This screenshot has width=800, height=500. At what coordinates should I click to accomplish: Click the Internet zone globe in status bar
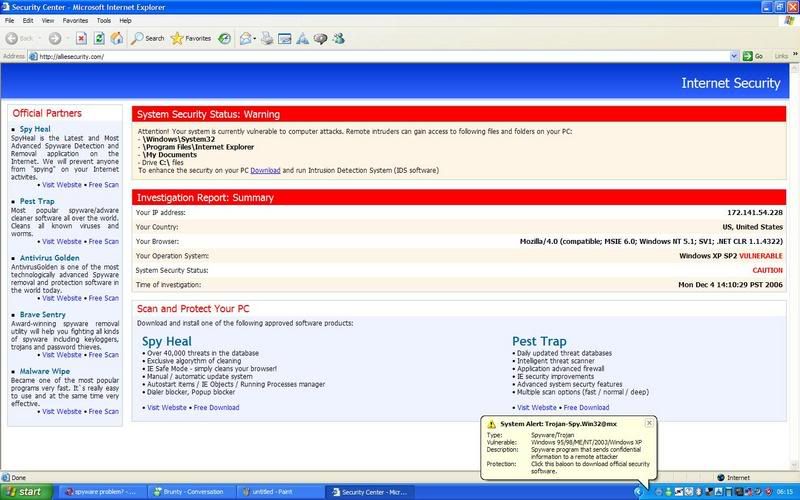click(x=721, y=478)
